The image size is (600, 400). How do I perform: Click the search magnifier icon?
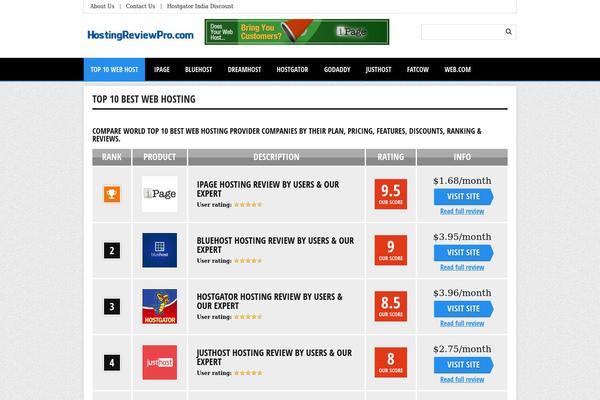tap(508, 32)
